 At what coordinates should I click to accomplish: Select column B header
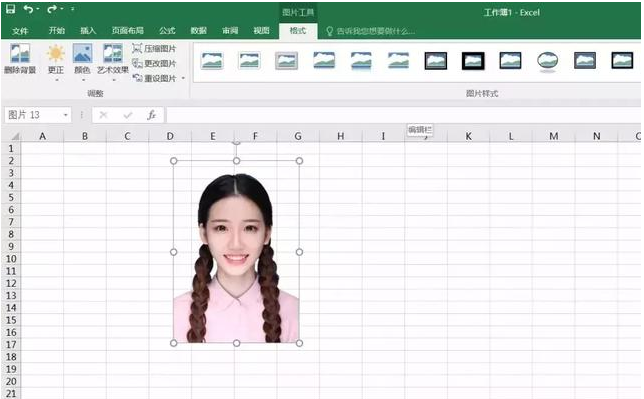(x=85, y=136)
